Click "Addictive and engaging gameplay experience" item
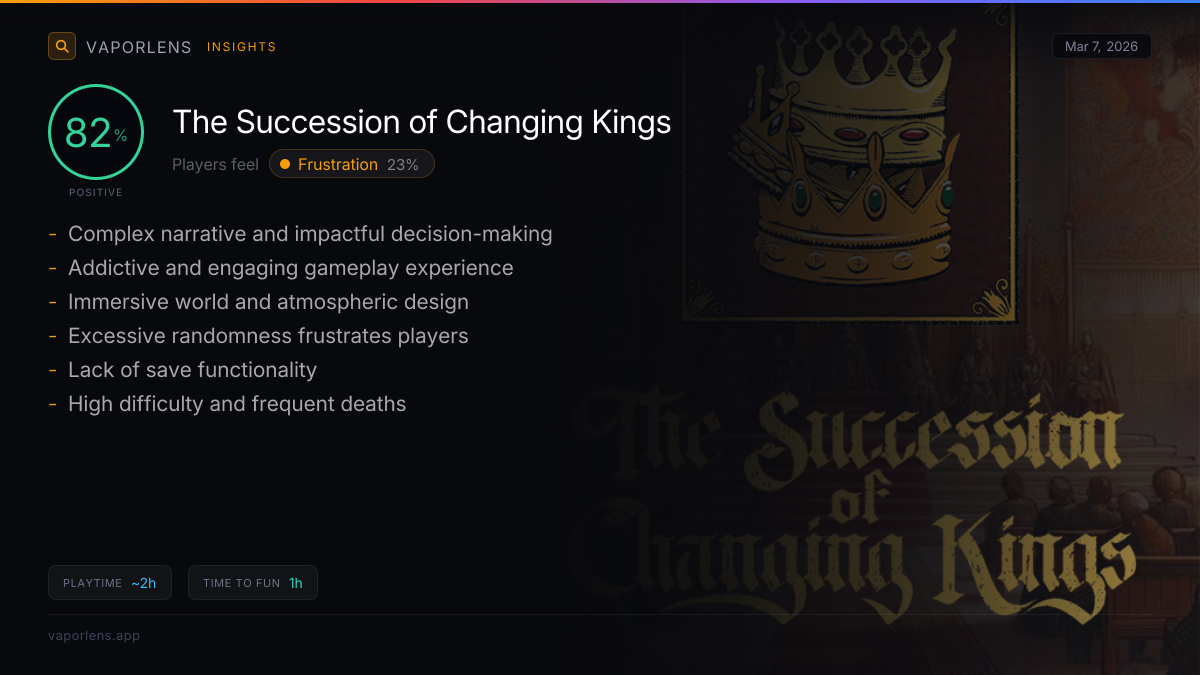This screenshot has width=1200, height=675. [x=290, y=268]
